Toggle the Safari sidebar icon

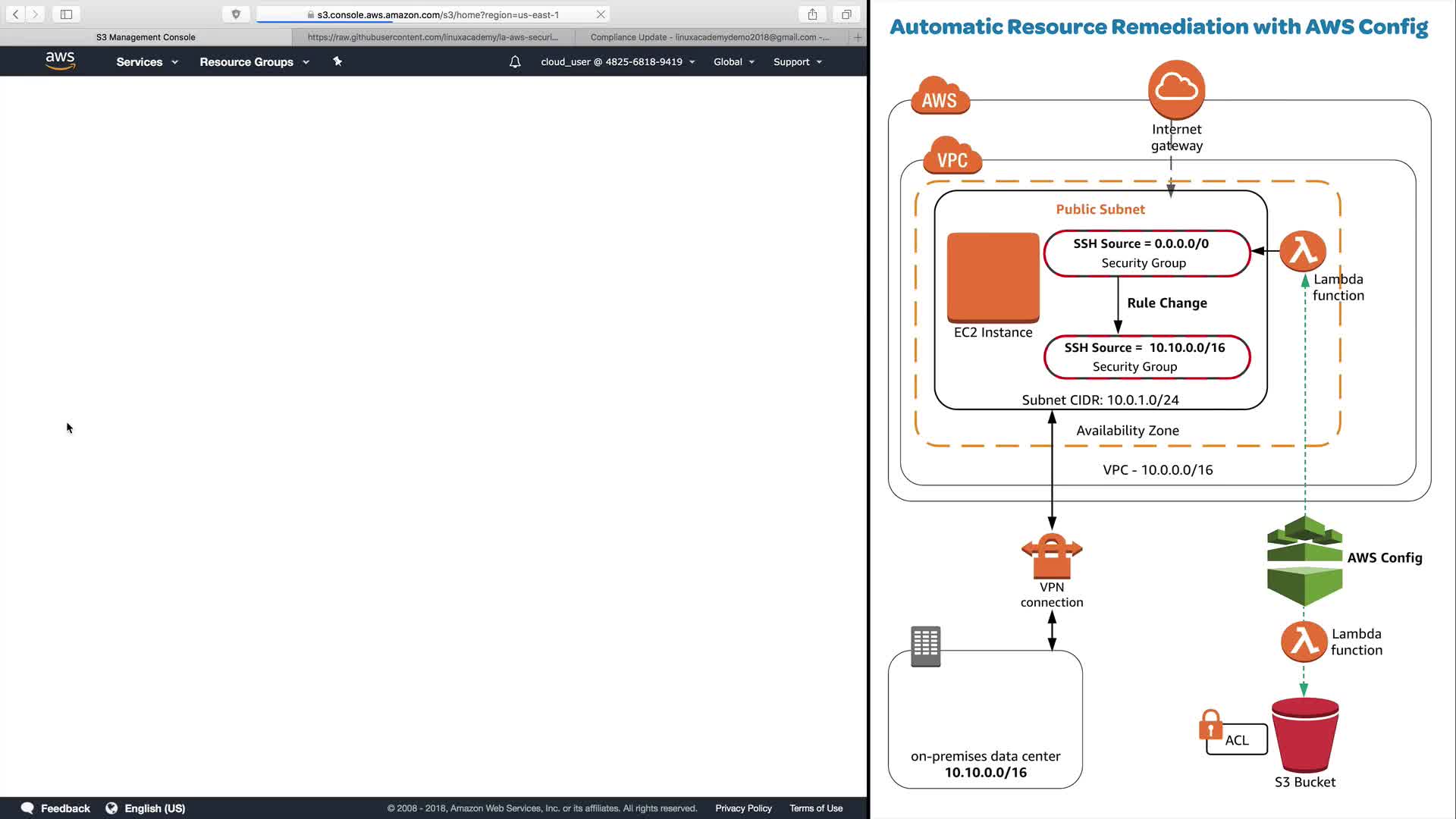point(66,14)
